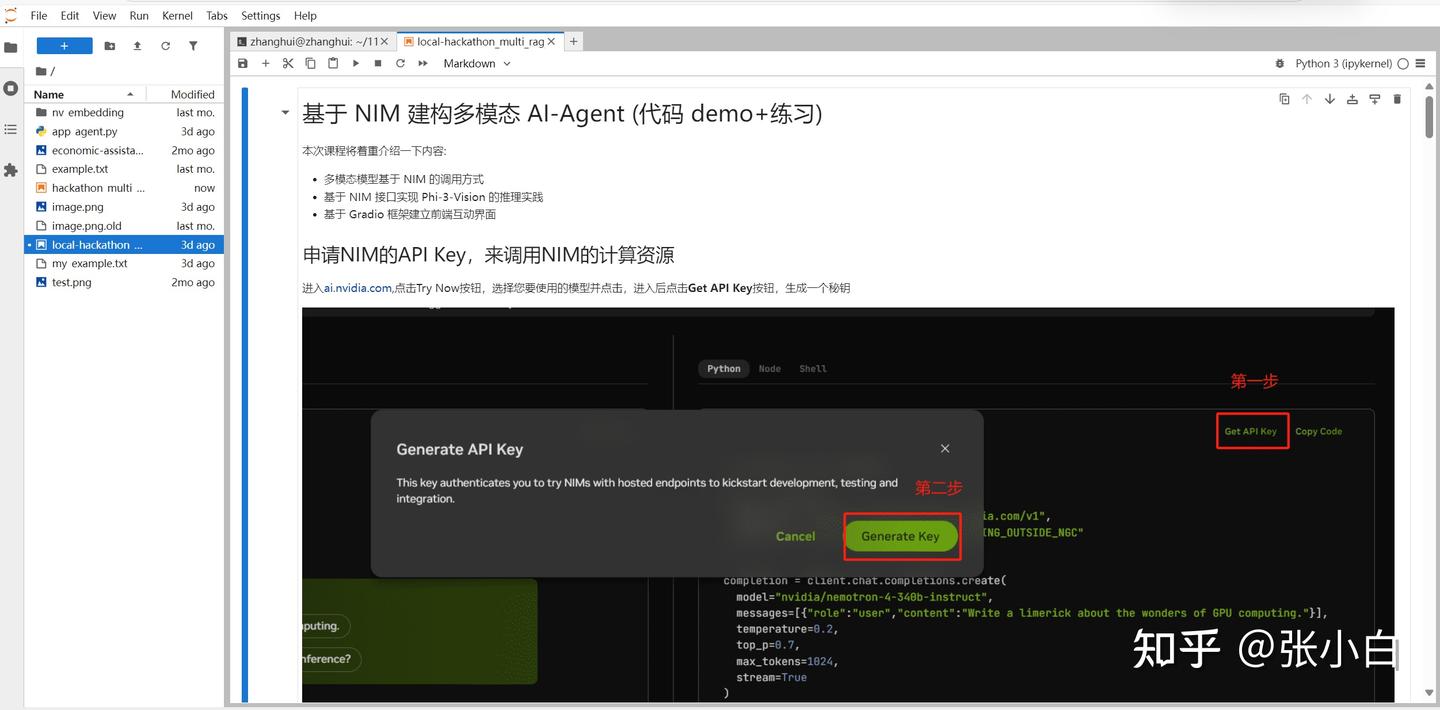This screenshot has height=710, width=1440.
Task: Select the my example.txt file
Action: click(x=124, y=264)
